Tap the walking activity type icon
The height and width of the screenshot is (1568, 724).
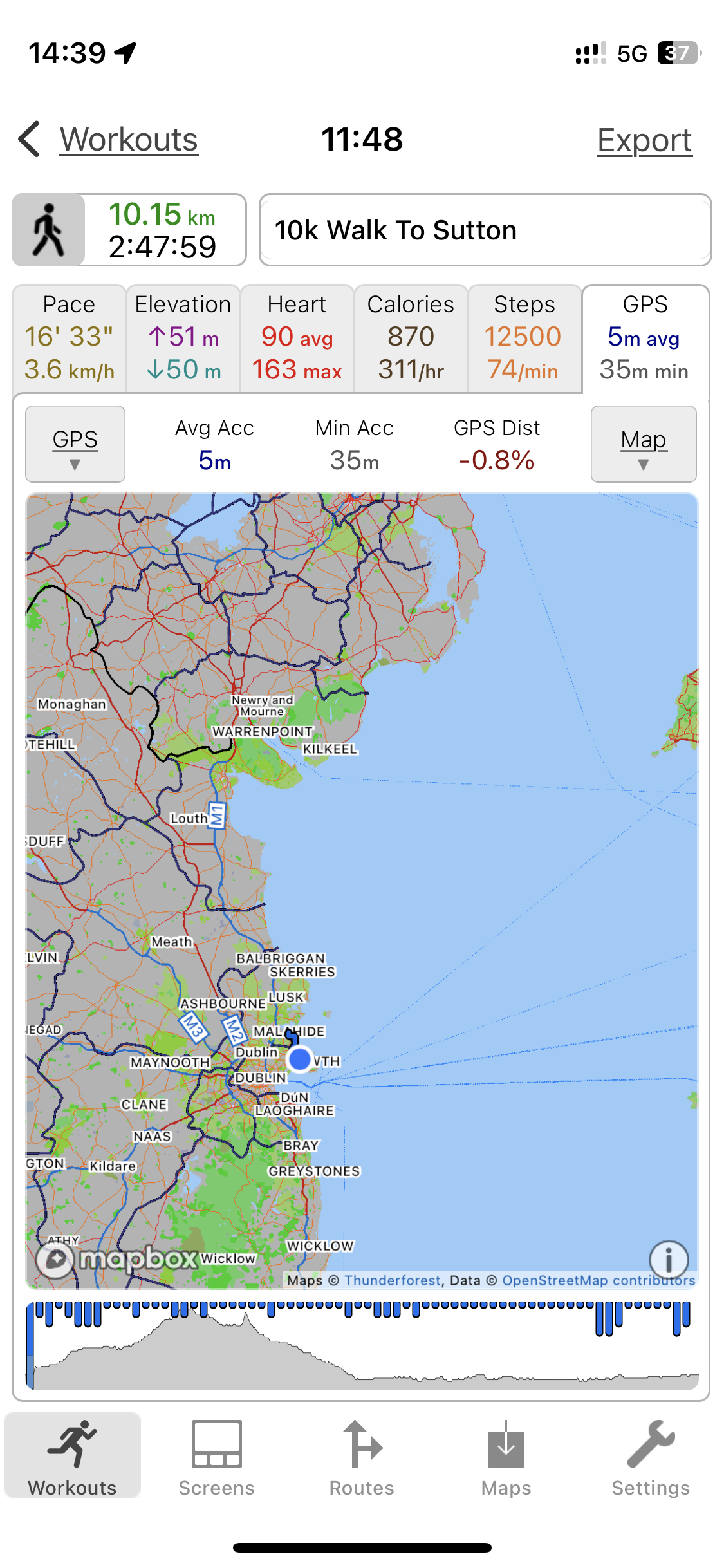click(x=49, y=230)
